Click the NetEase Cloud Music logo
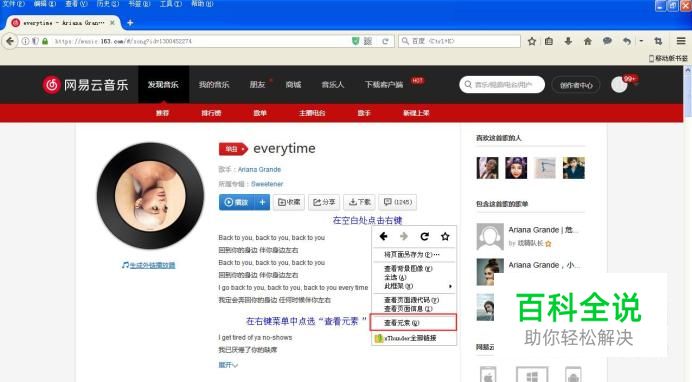The width and height of the screenshot is (692, 382). pyautogui.click(x=85, y=85)
